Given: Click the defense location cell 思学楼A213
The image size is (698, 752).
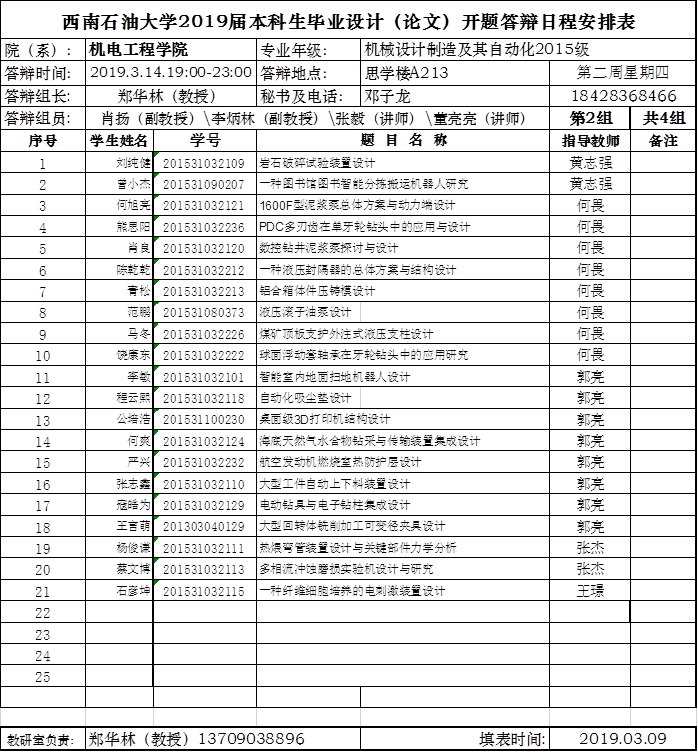Looking at the screenshot, I should point(407,73).
